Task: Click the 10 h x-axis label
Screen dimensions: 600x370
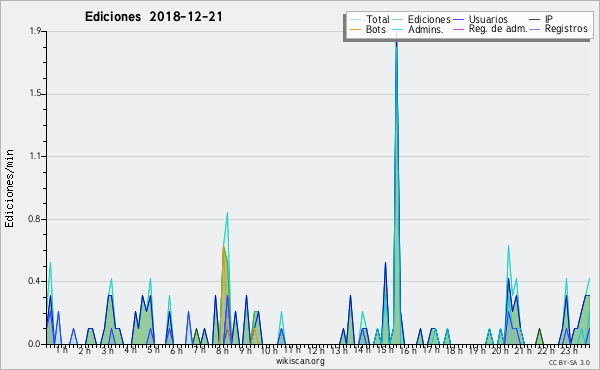Action: pyautogui.click(x=269, y=350)
